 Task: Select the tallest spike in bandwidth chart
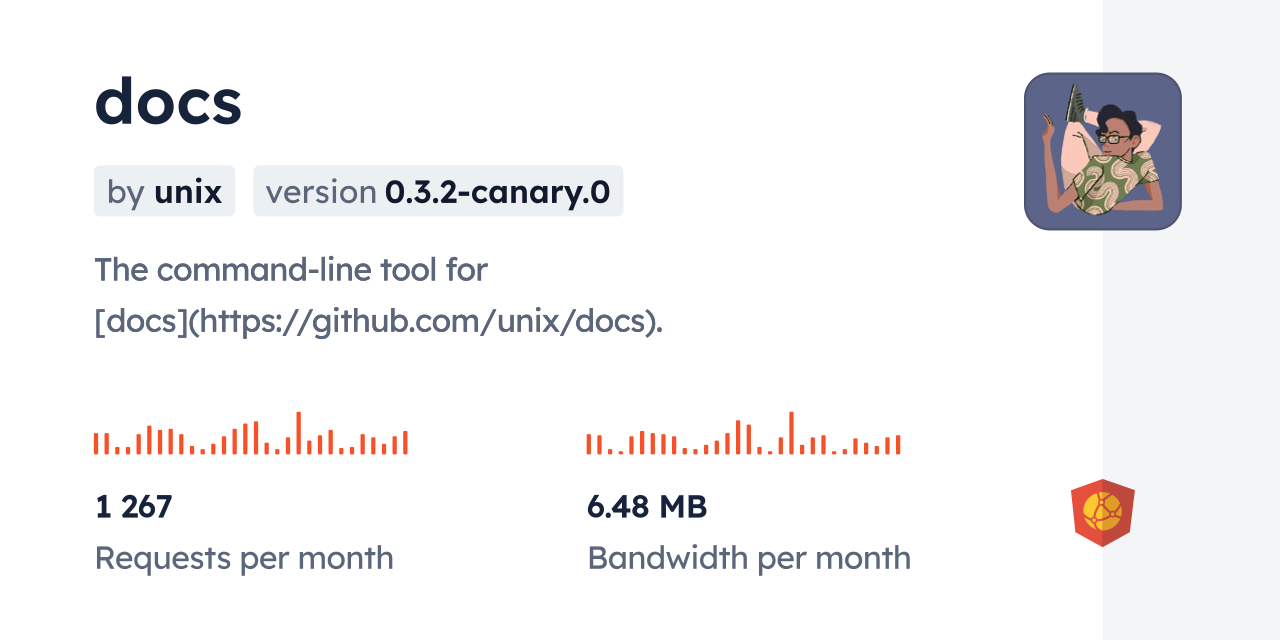(791, 433)
